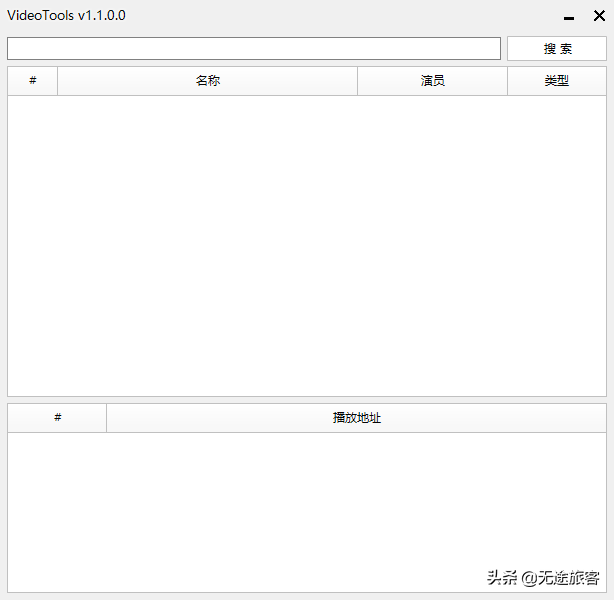Viewport: 614px width, 600px height.
Task: Sort by 类型 column header
Action: coord(557,81)
